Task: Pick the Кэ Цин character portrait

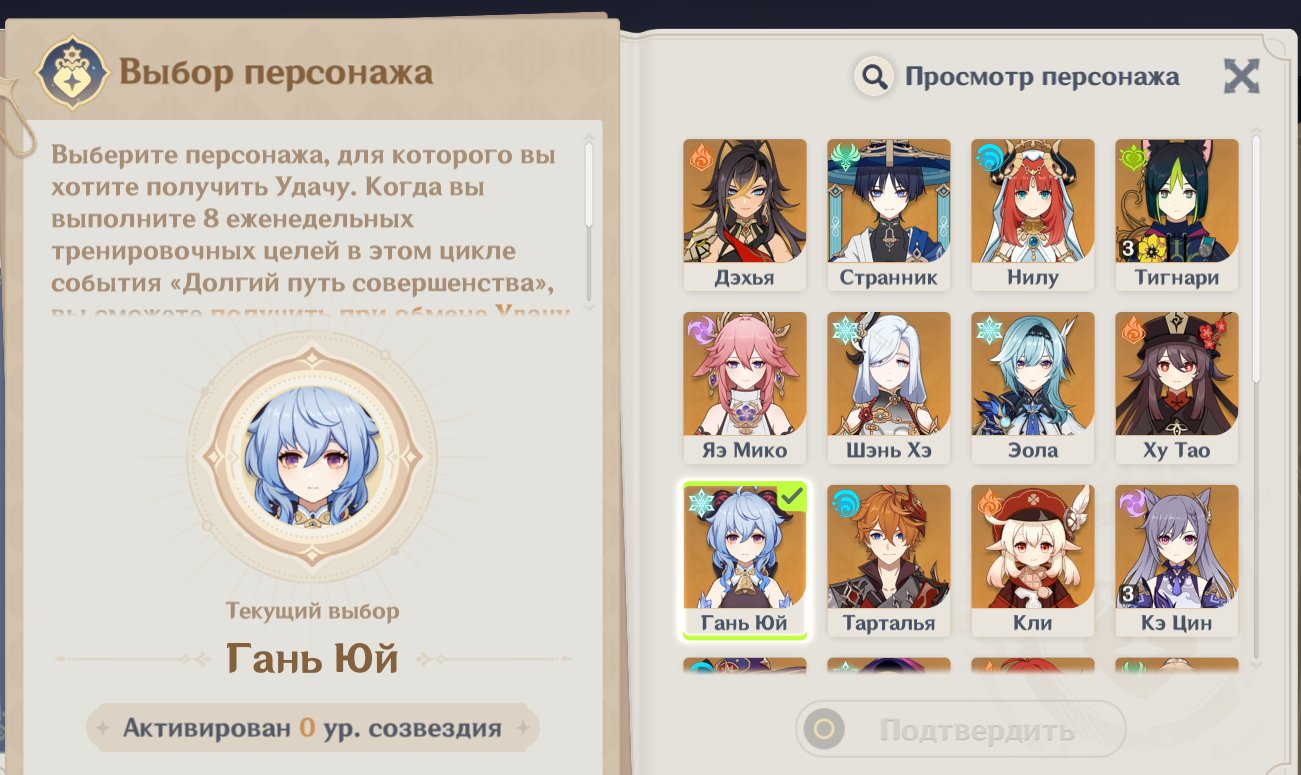Action: point(1176,561)
